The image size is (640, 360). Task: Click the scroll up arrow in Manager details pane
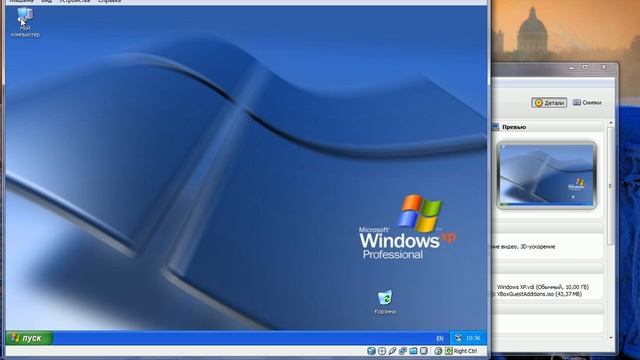click(611, 122)
